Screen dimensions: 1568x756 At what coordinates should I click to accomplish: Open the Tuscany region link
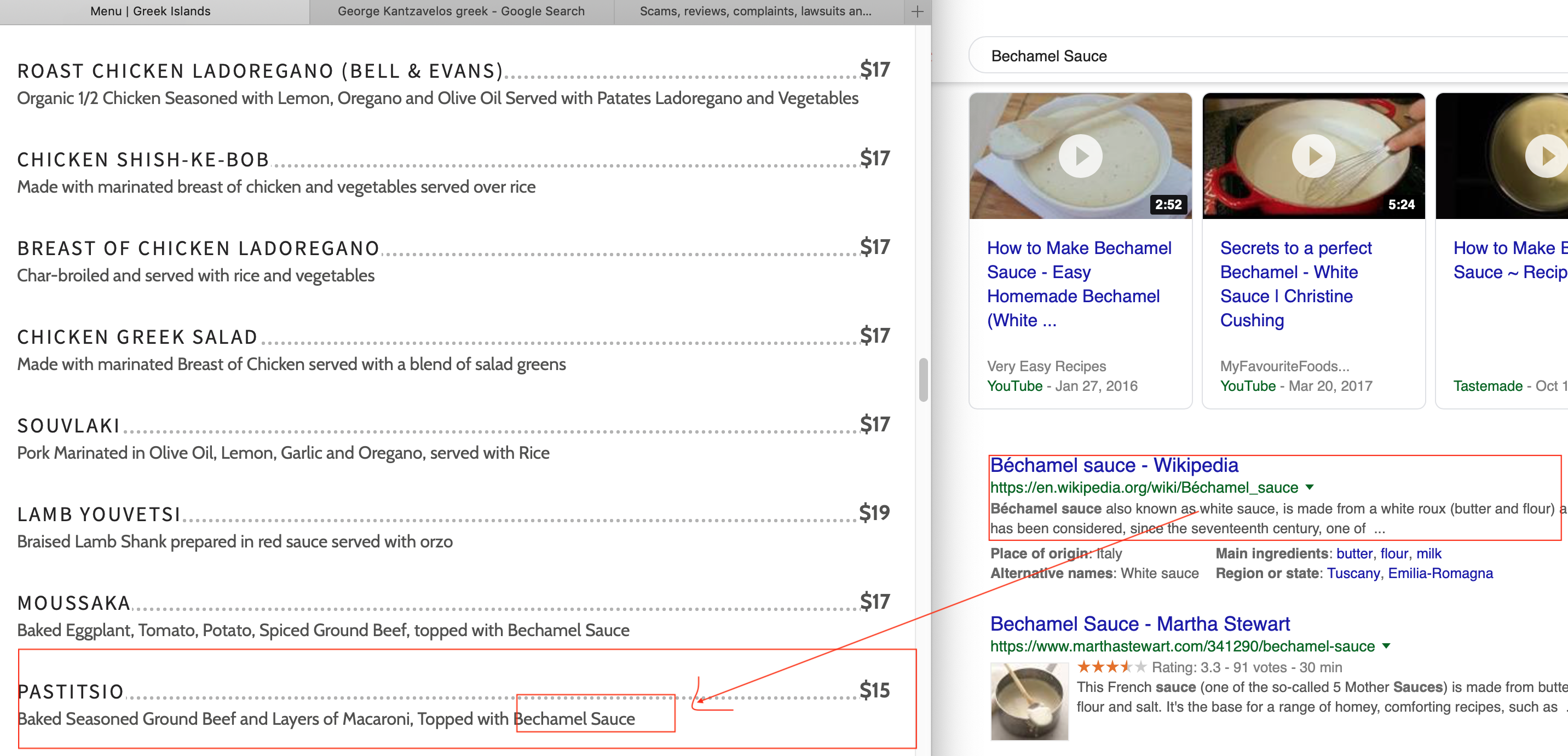point(1353,573)
